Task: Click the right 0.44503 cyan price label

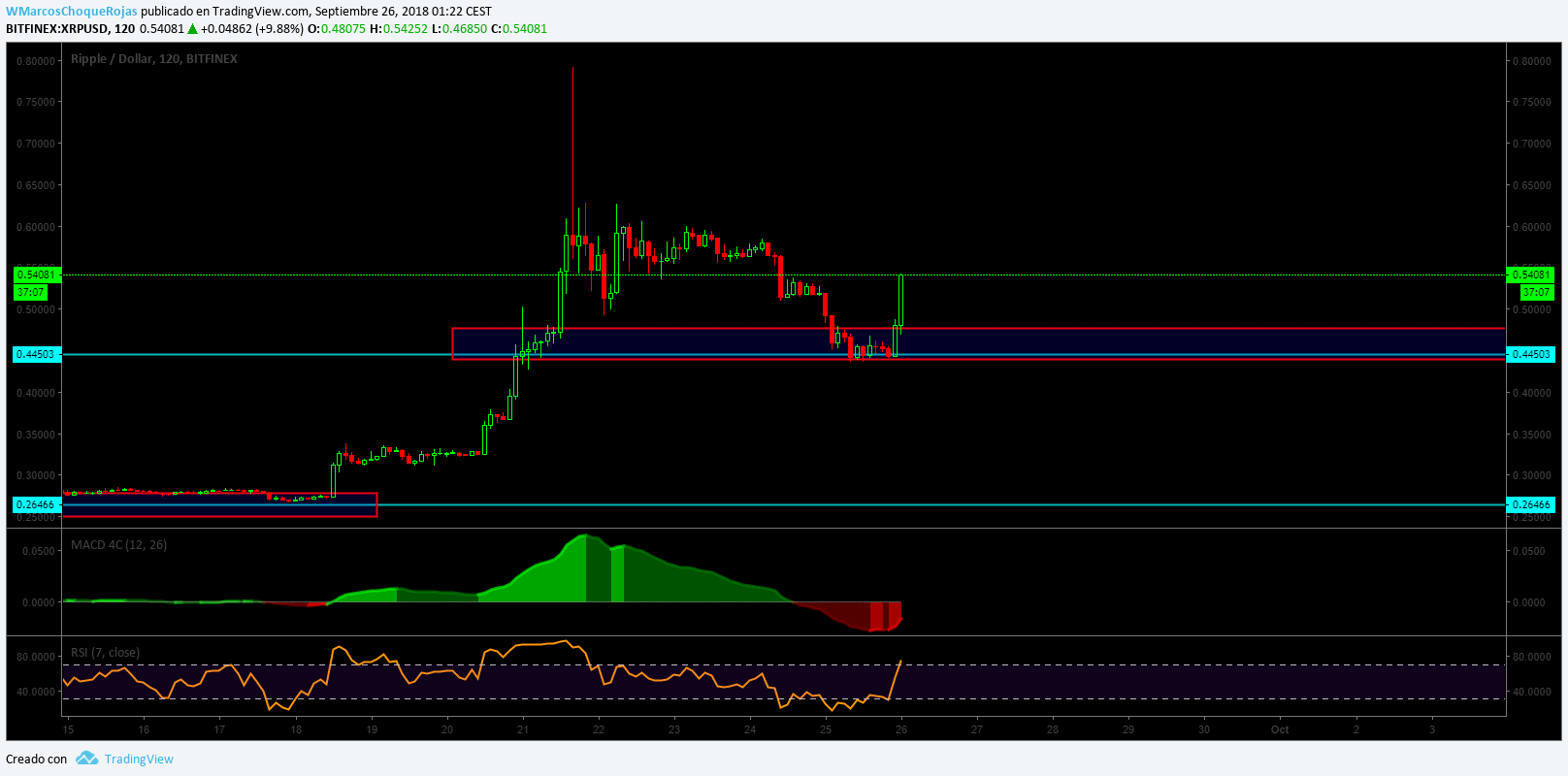Action: point(1531,354)
